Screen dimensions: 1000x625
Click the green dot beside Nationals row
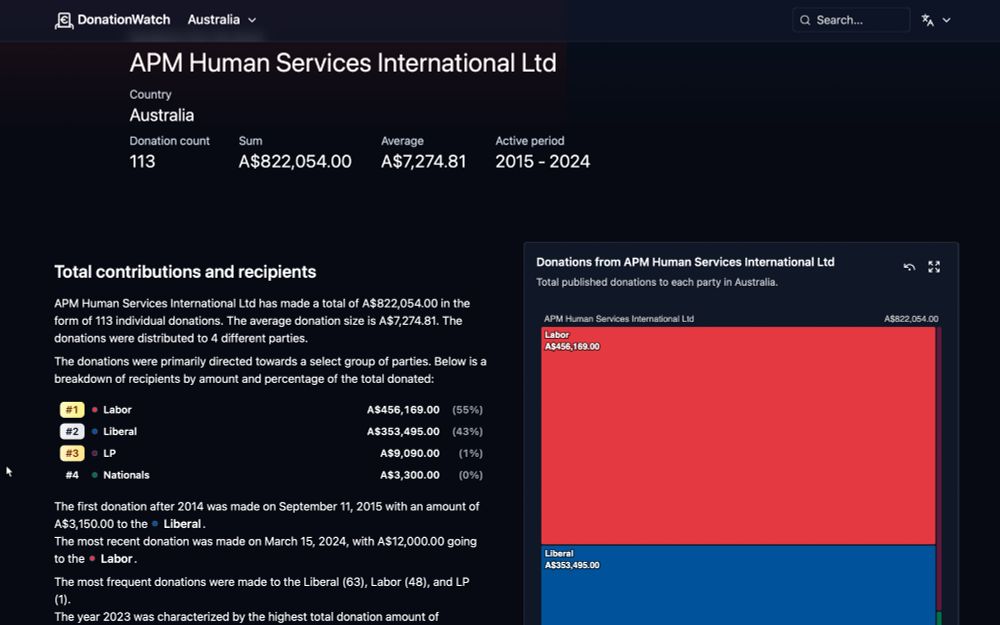tap(94, 475)
